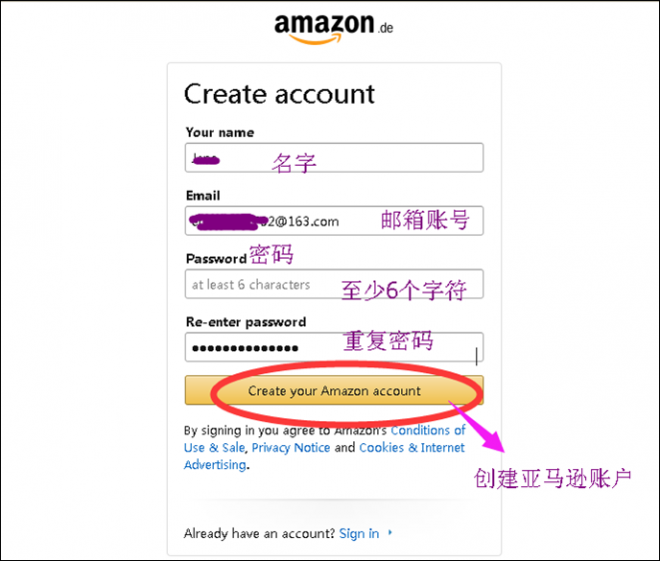Click the arrow icon beside Sign in
The image size is (660, 561).
390,532
